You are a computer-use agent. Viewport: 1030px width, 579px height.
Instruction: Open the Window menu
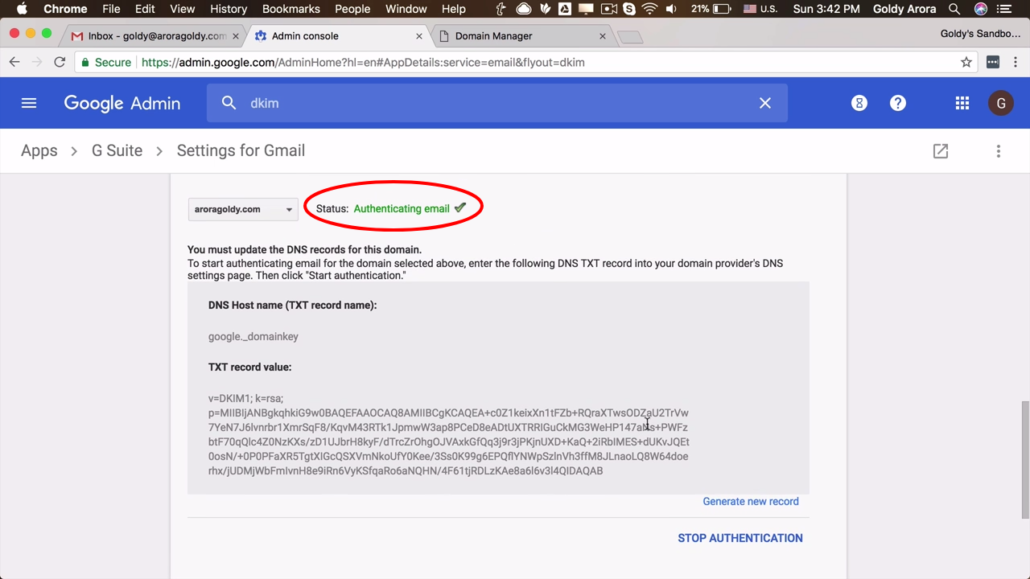(405, 9)
